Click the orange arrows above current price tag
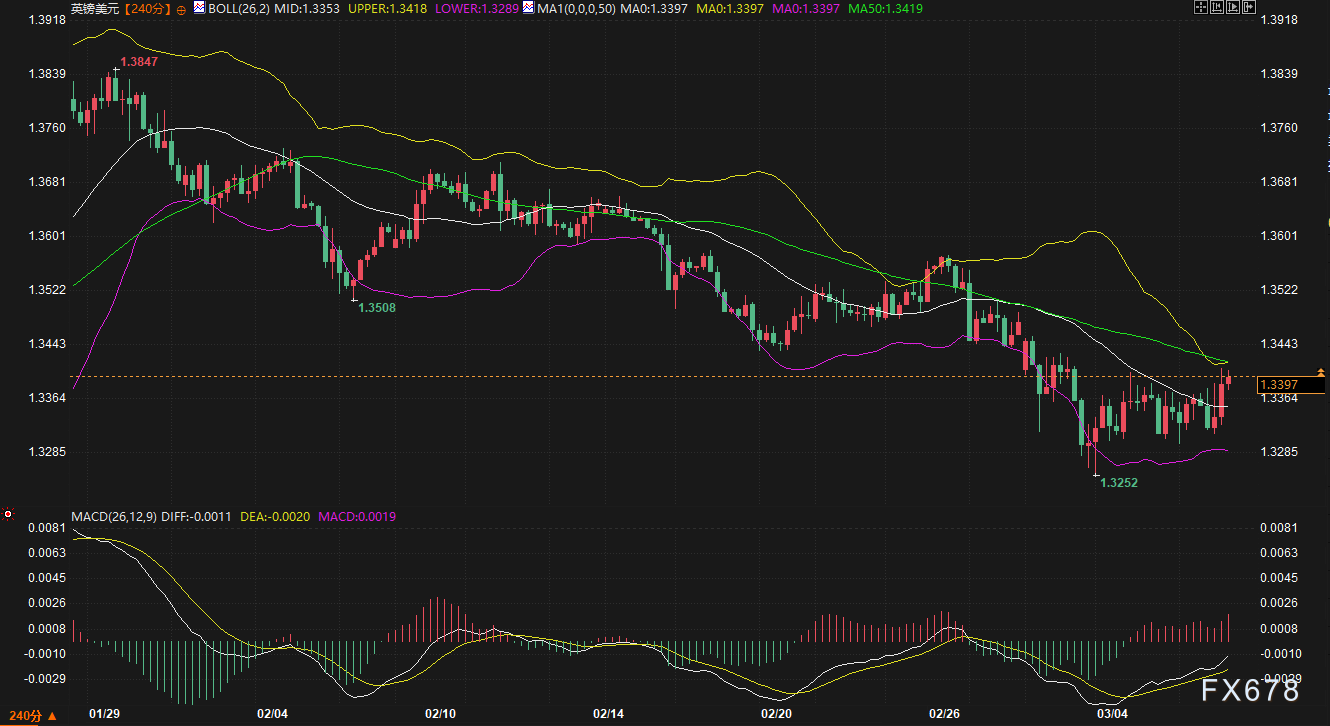 1321,372
